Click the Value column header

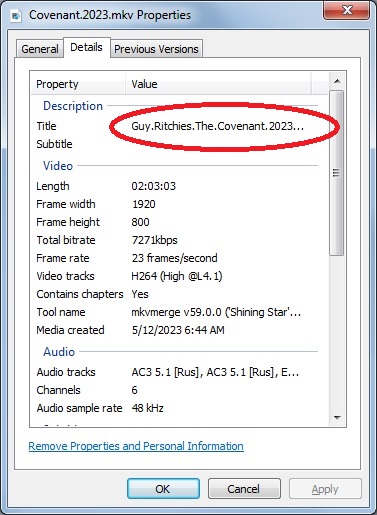[x=218, y=84]
